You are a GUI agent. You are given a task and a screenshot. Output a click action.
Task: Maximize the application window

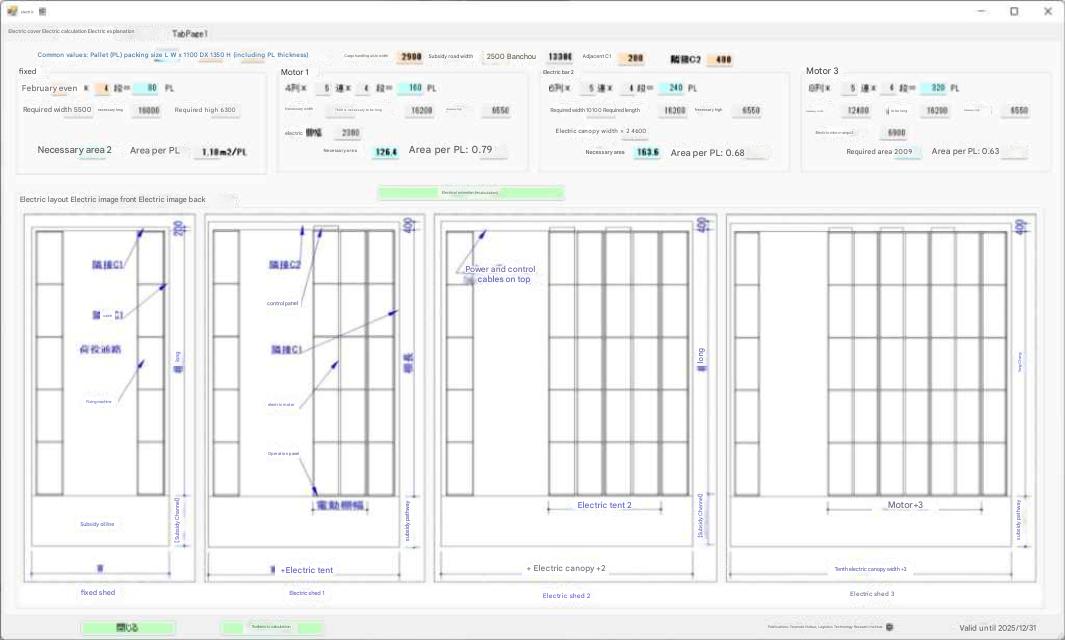(x=1013, y=11)
